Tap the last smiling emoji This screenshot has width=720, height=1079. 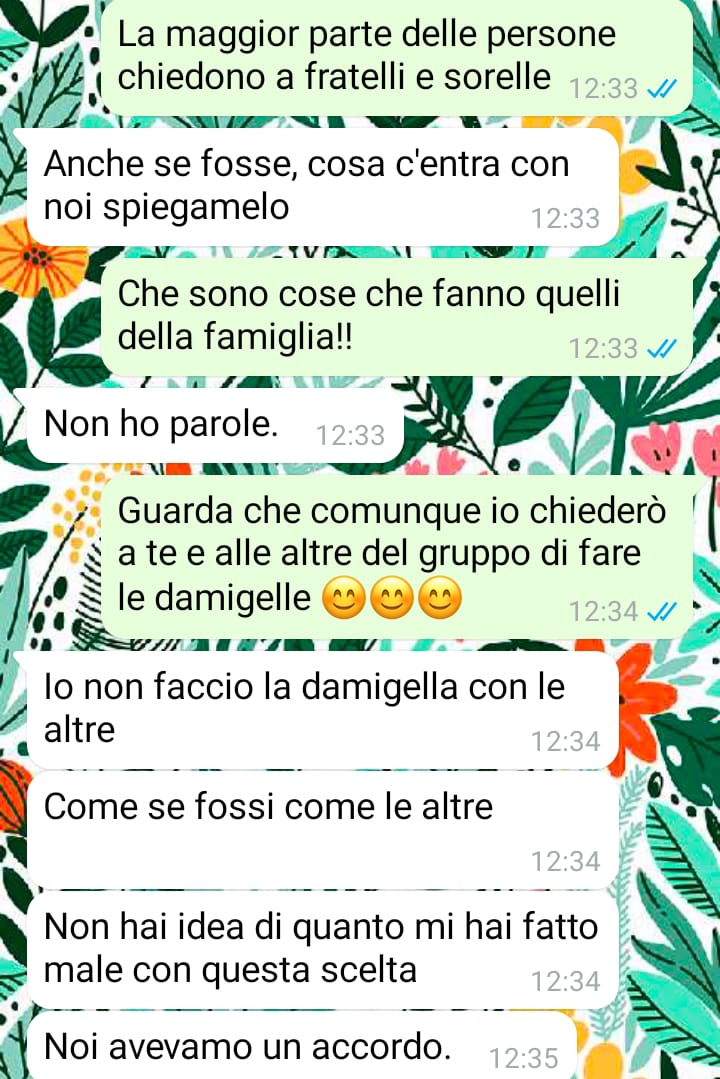(440, 597)
